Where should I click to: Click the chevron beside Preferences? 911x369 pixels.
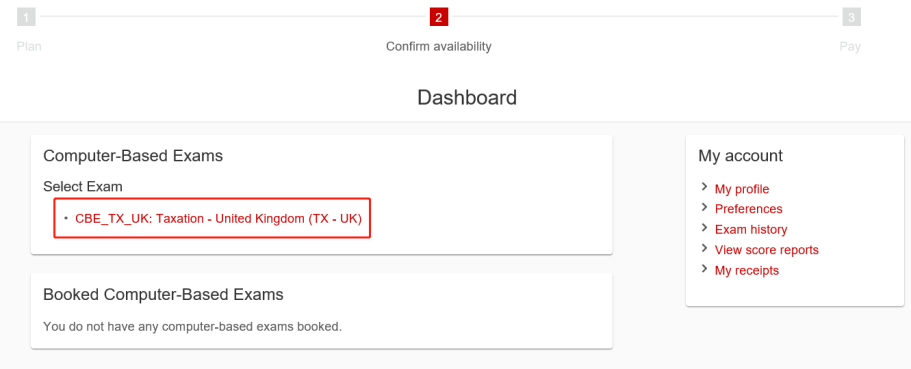[x=704, y=207]
